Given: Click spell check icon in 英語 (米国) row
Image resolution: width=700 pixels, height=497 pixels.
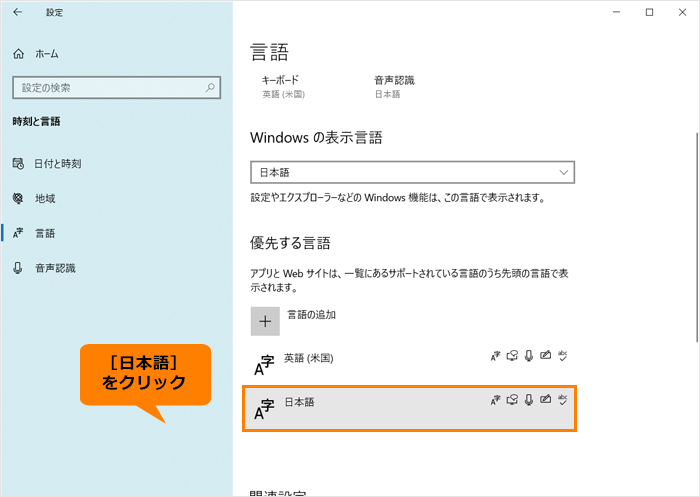Looking at the screenshot, I should (562, 356).
